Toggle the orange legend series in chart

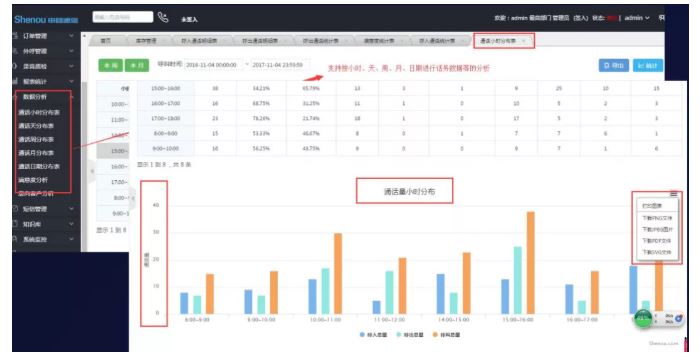(x=446, y=334)
